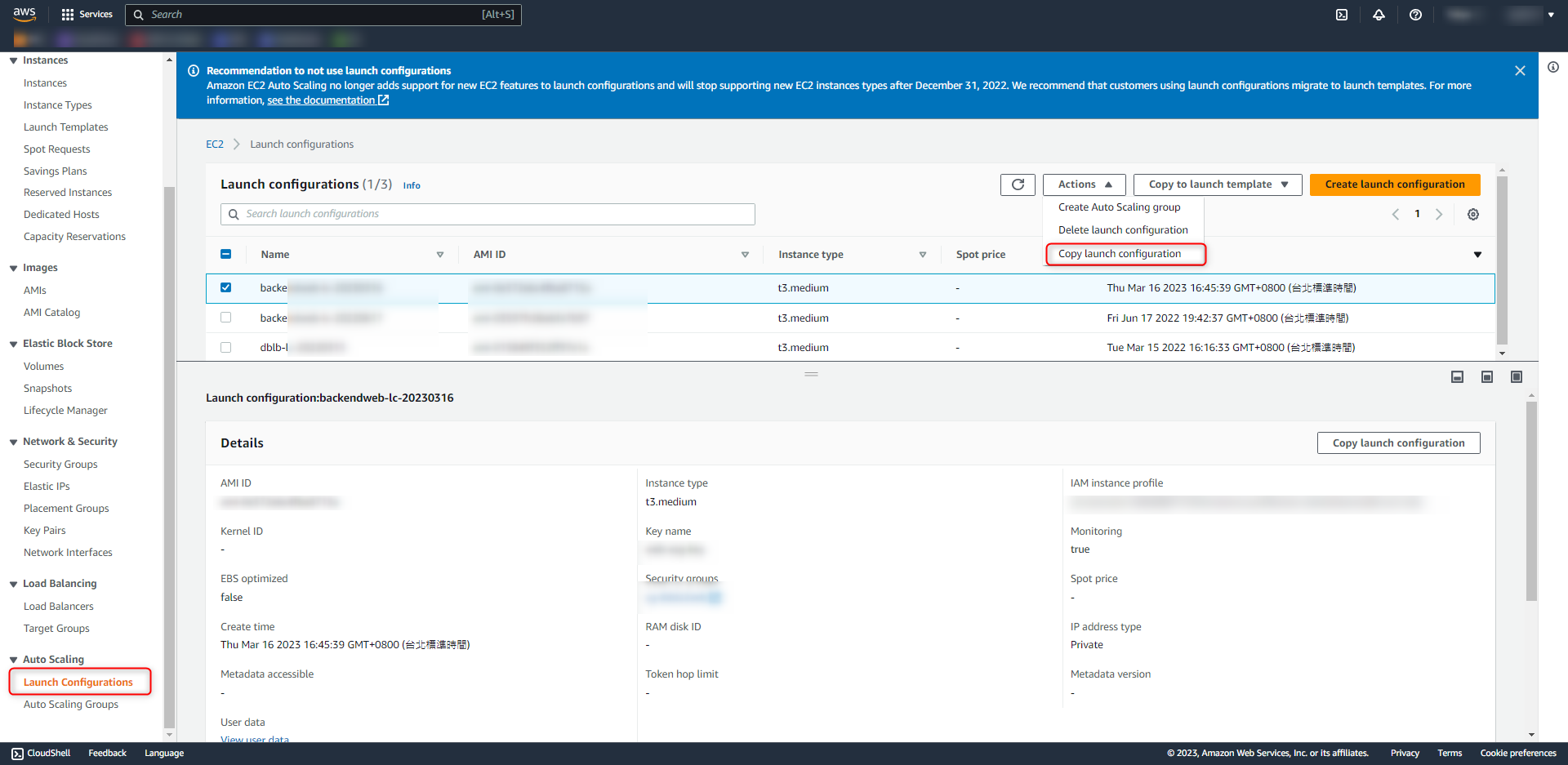Set split panel to half height
The image size is (1568, 765).
tap(1487, 376)
